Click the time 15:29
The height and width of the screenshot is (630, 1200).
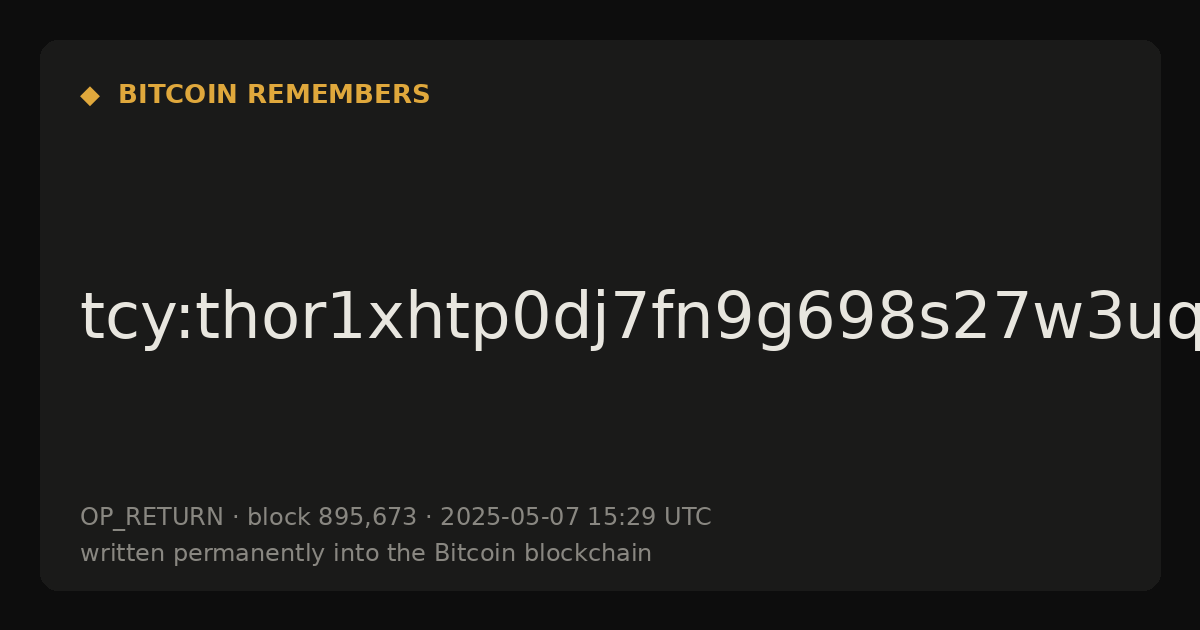tap(621, 517)
